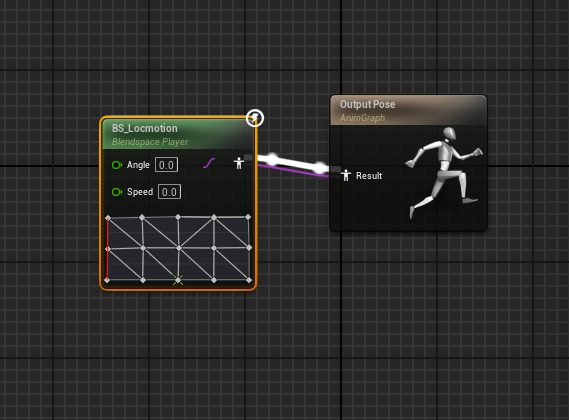Image resolution: width=569 pixels, height=420 pixels.
Task: Select the BS_Locmotion node title
Action: click(x=145, y=128)
